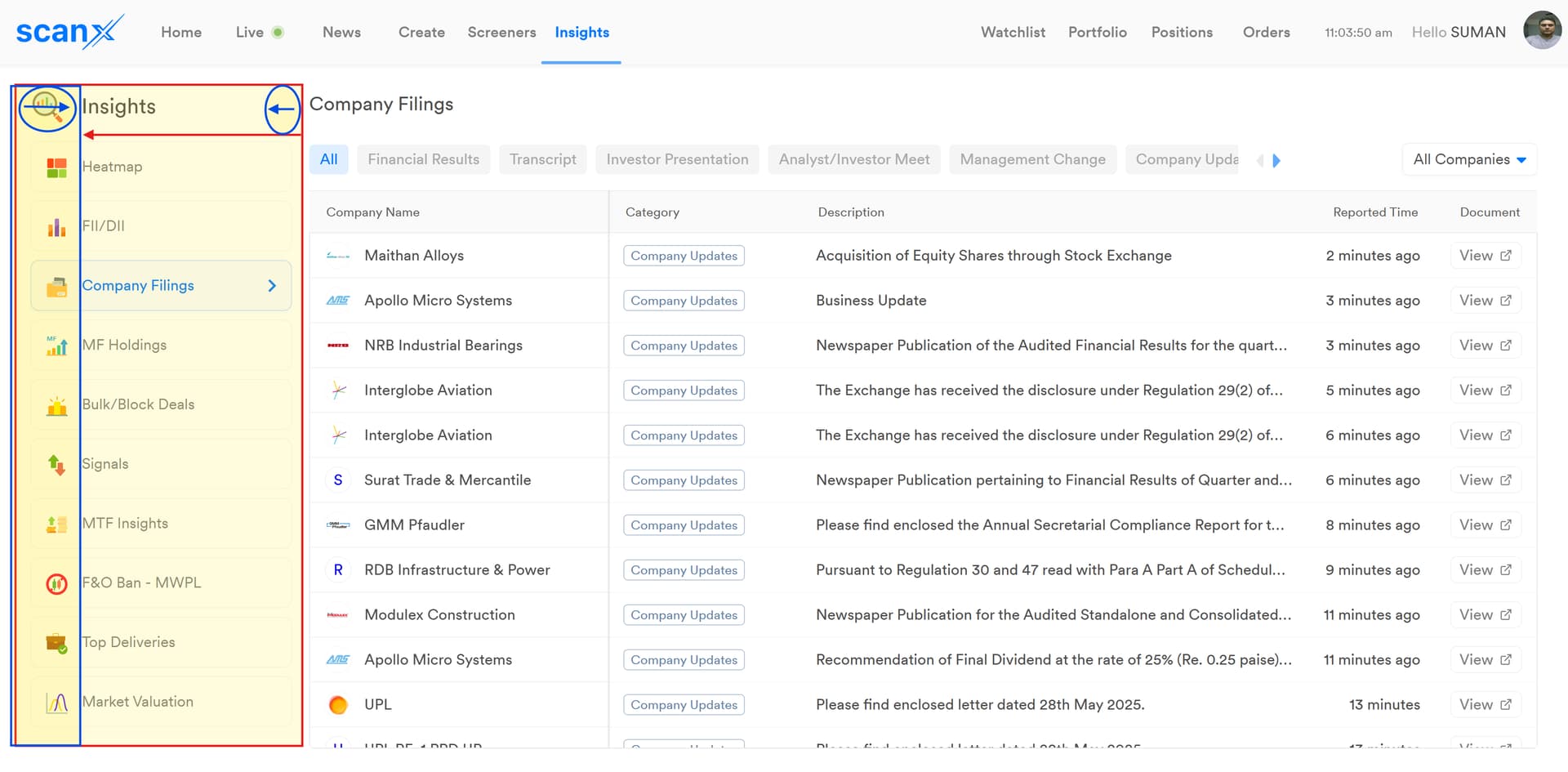View the Maithan Alloys document
The image size is (1568, 772).
(x=1486, y=256)
